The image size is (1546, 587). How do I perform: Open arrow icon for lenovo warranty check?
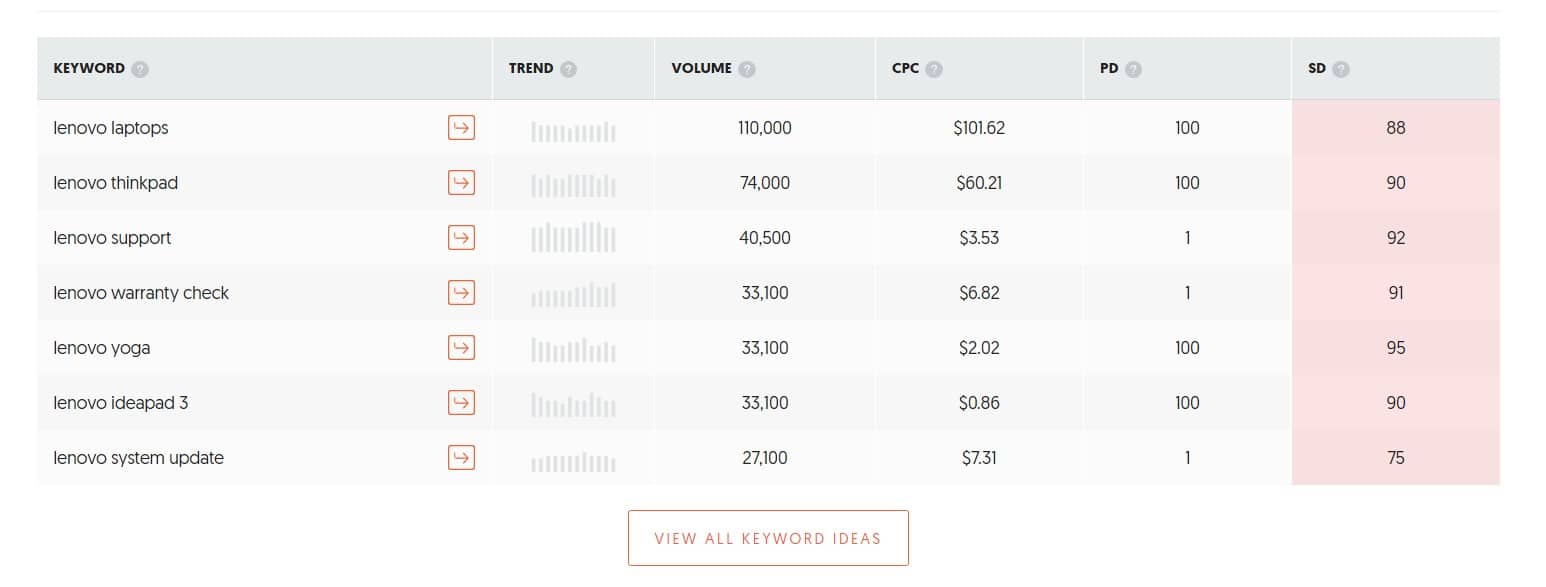point(461,293)
